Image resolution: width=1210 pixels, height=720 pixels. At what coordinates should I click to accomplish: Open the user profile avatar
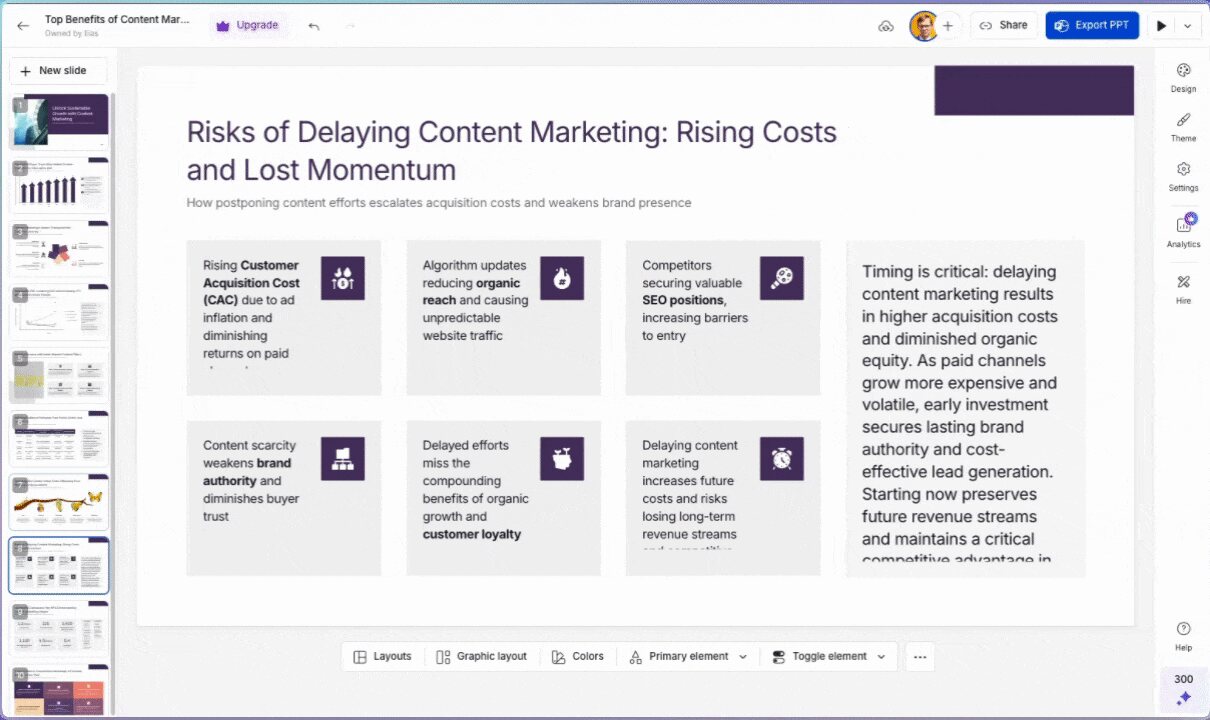pos(923,26)
